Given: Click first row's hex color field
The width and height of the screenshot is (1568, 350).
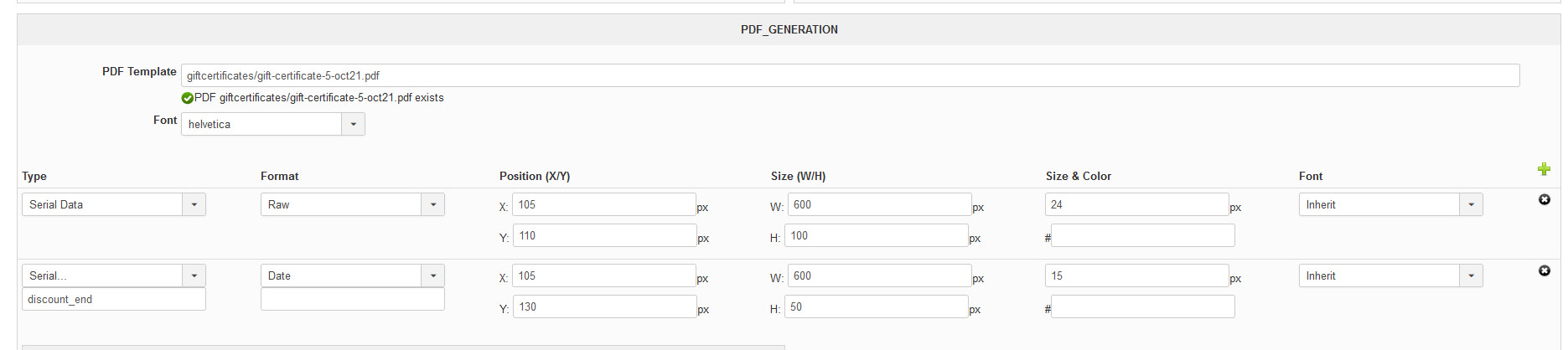Looking at the screenshot, I should 1143,235.
